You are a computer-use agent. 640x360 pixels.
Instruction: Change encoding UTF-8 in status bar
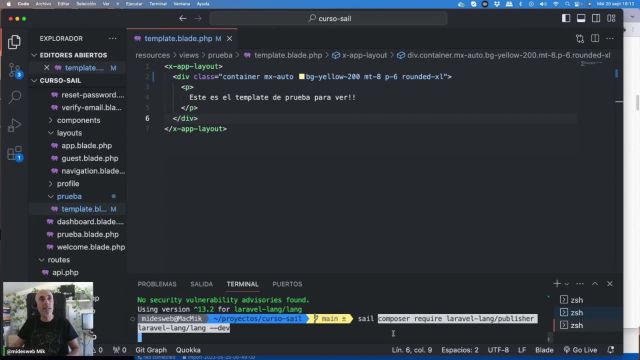point(498,350)
